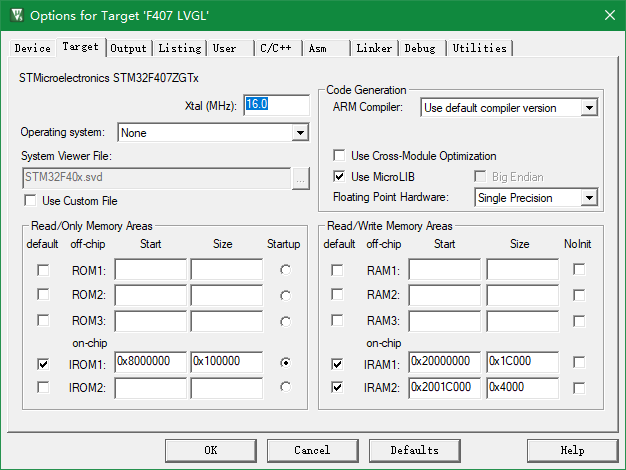The width and height of the screenshot is (626, 470).
Task: Check the ROM3 default checkbox
Action: tap(43, 320)
